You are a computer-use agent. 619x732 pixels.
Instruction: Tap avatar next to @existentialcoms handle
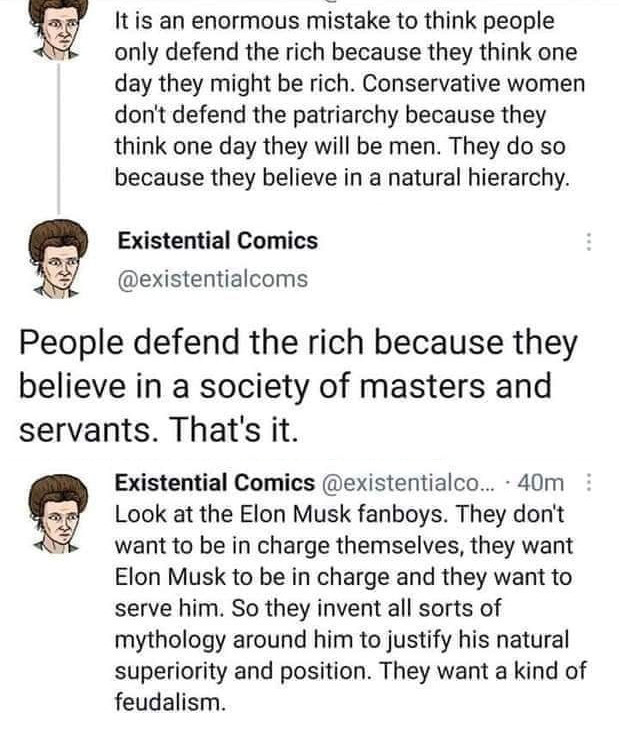click(58, 259)
